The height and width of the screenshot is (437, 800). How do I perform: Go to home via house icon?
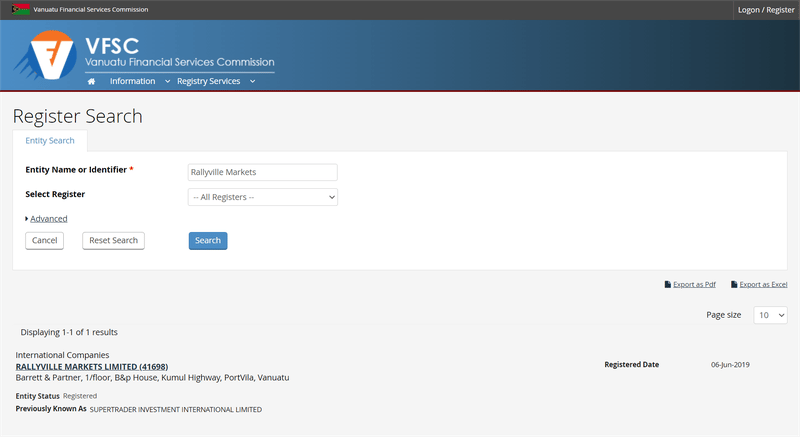(x=91, y=82)
